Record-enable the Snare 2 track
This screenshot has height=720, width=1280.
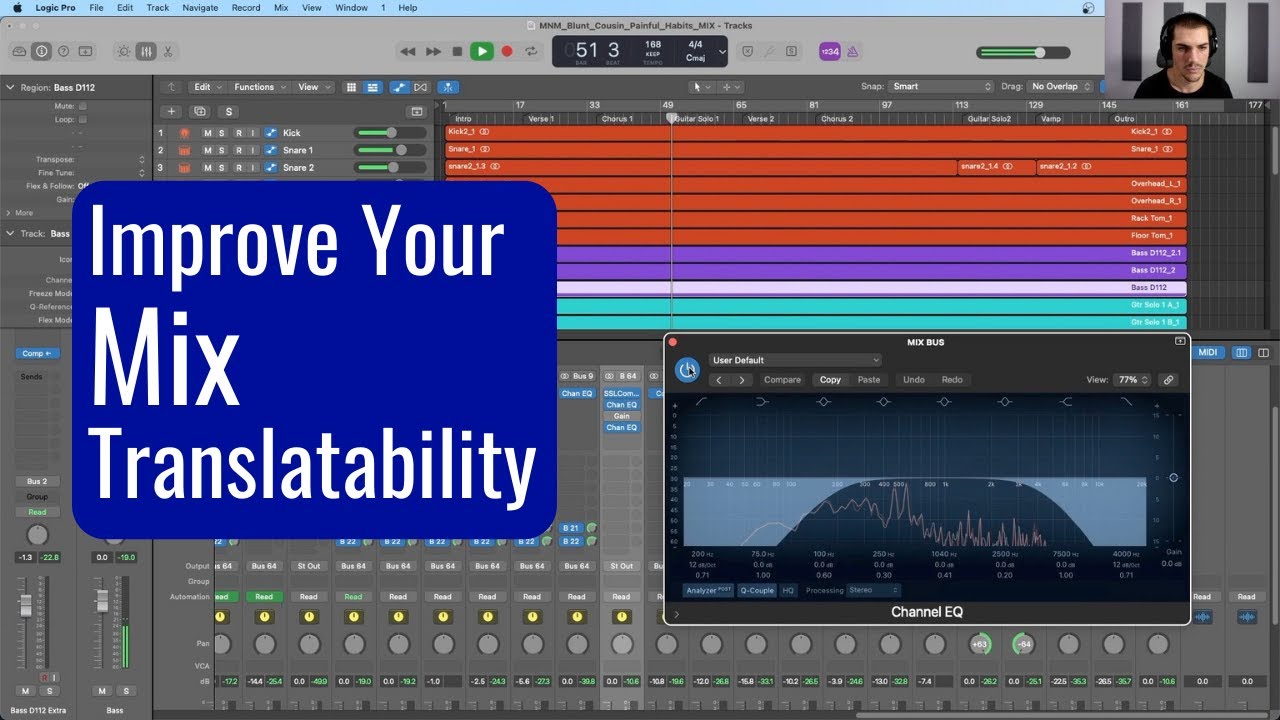(x=238, y=168)
